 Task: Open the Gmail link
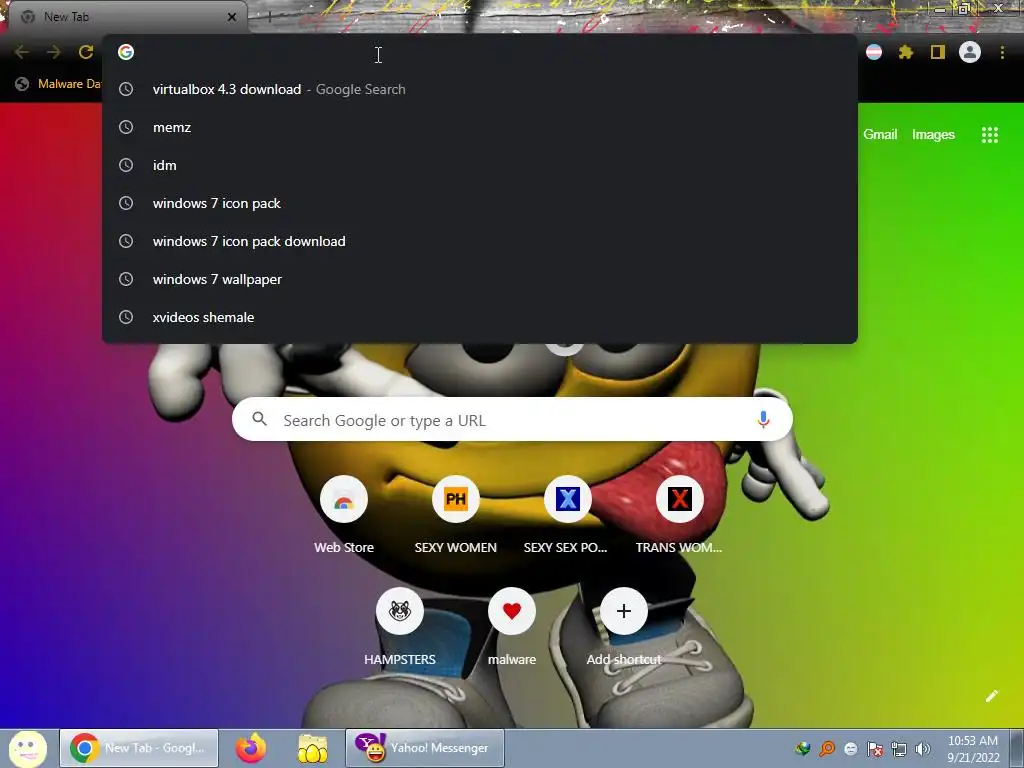click(x=880, y=135)
